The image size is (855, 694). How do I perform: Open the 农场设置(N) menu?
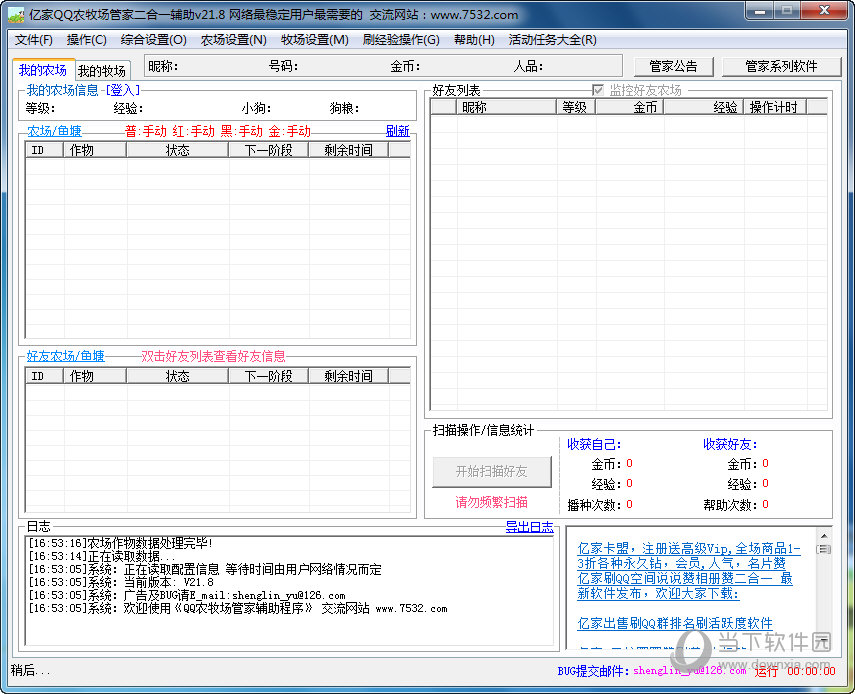pos(233,40)
